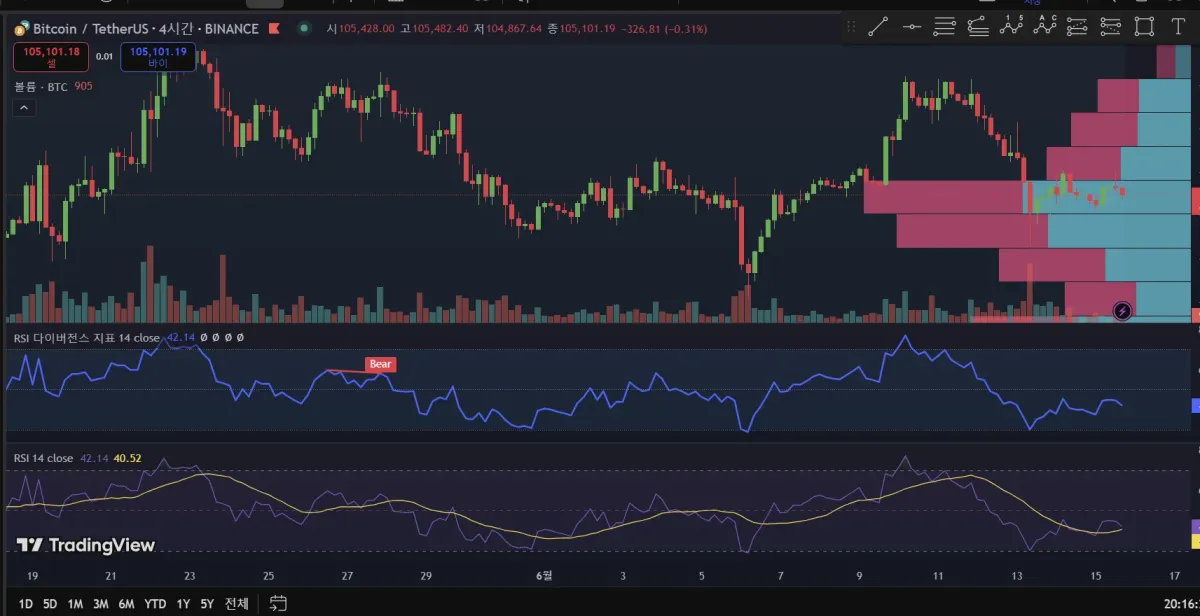1200x616 pixels.
Task: Click the 6월 date axis label
Action: pos(544,576)
